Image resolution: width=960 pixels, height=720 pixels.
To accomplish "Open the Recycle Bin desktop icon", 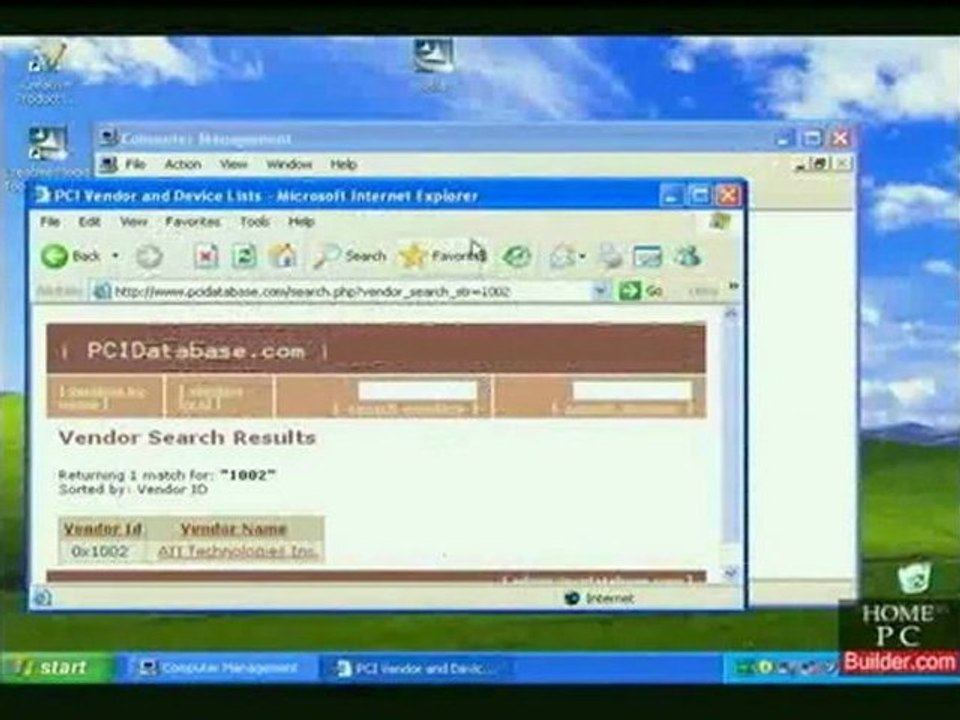I will pos(913,578).
